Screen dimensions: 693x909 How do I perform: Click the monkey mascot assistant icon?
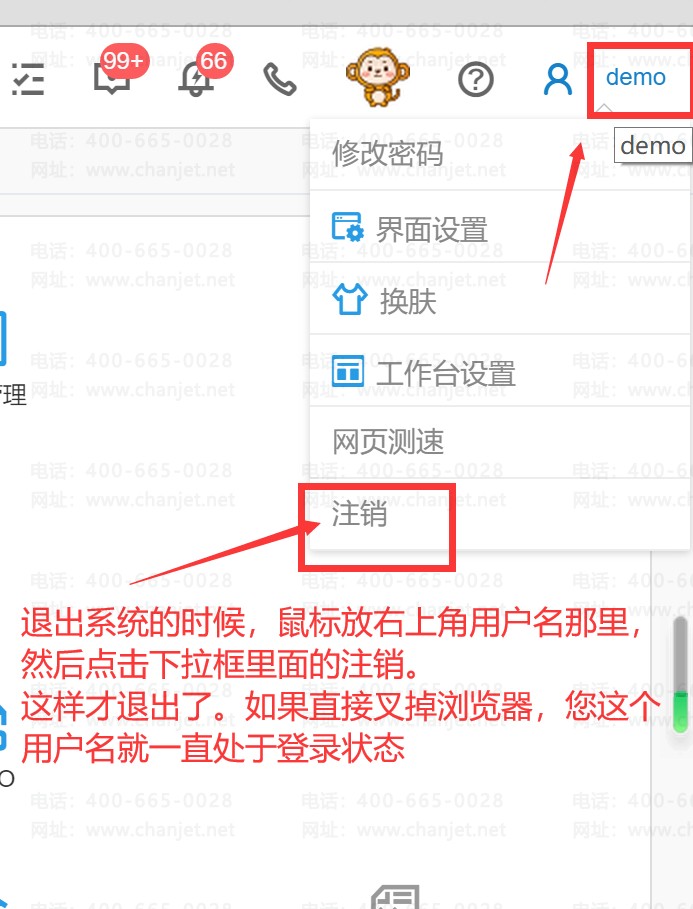(x=378, y=77)
